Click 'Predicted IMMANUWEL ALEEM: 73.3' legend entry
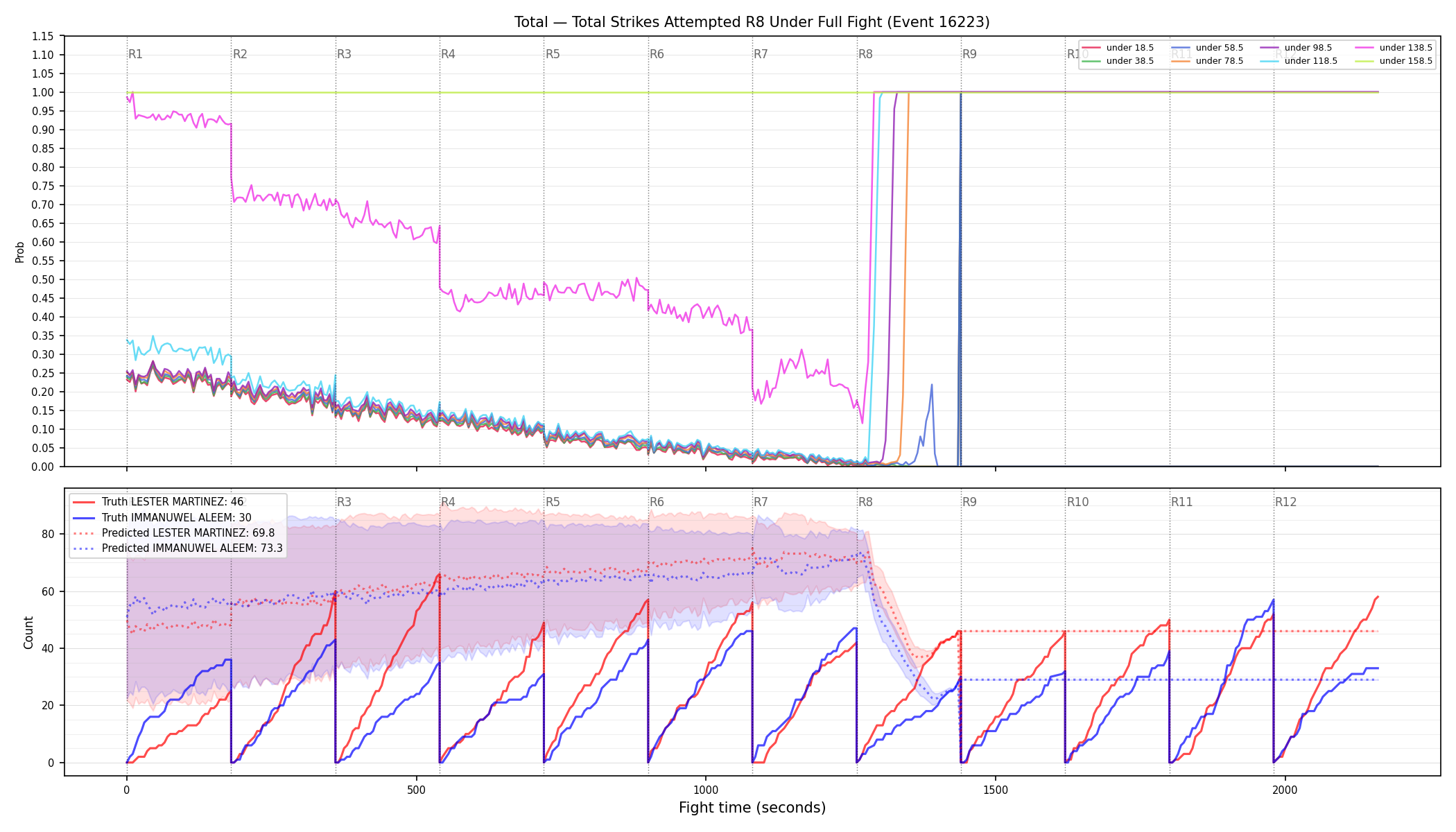Image resolution: width=1456 pixels, height=832 pixels. (192, 548)
